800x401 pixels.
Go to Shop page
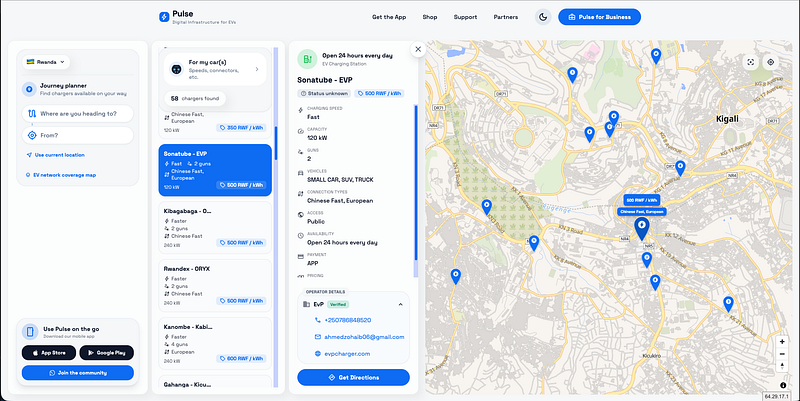tap(430, 17)
